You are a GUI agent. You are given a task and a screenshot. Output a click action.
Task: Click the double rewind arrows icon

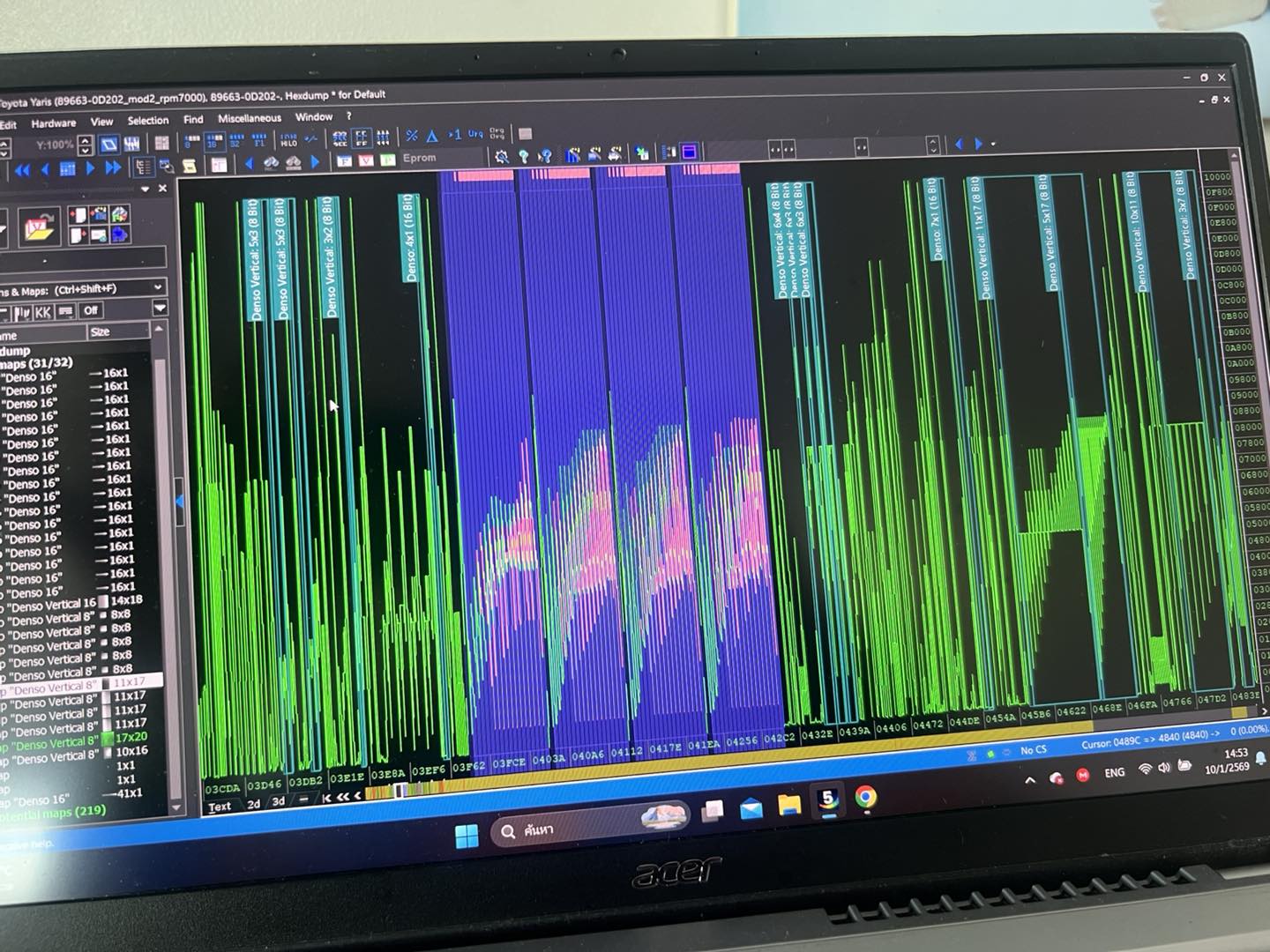[23, 170]
